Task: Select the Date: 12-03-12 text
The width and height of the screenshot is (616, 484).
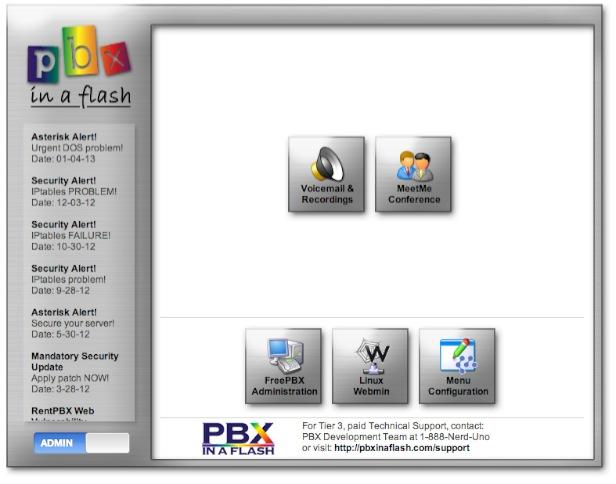Action: (63, 203)
